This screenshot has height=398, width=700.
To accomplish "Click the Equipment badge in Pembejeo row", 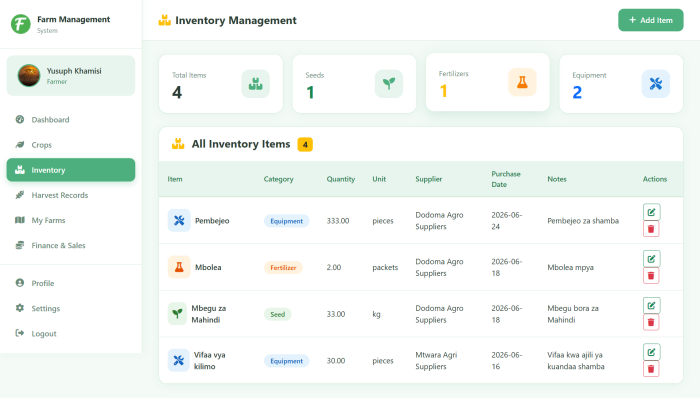I will tap(287, 221).
